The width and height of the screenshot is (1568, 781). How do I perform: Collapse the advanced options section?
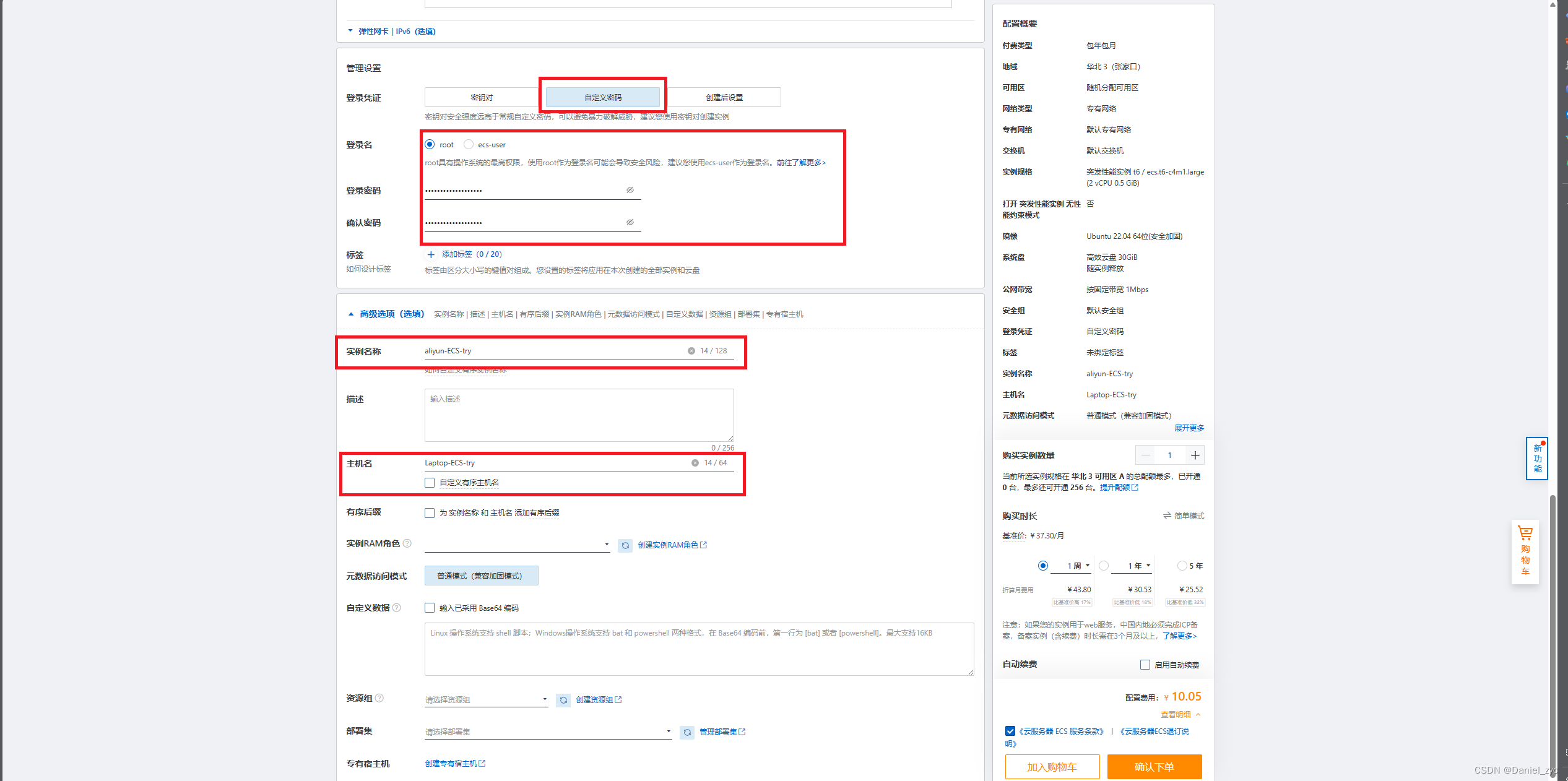385,314
